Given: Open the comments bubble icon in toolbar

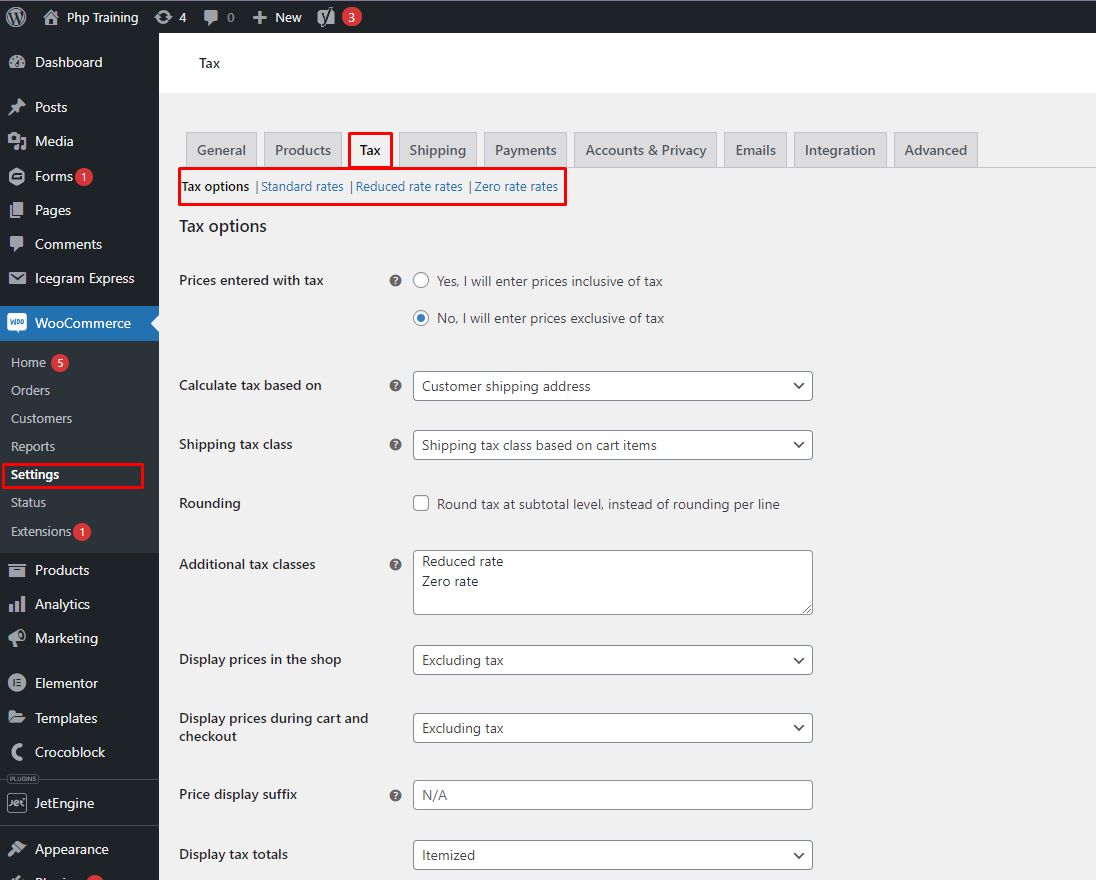Looking at the screenshot, I should 211,17.
